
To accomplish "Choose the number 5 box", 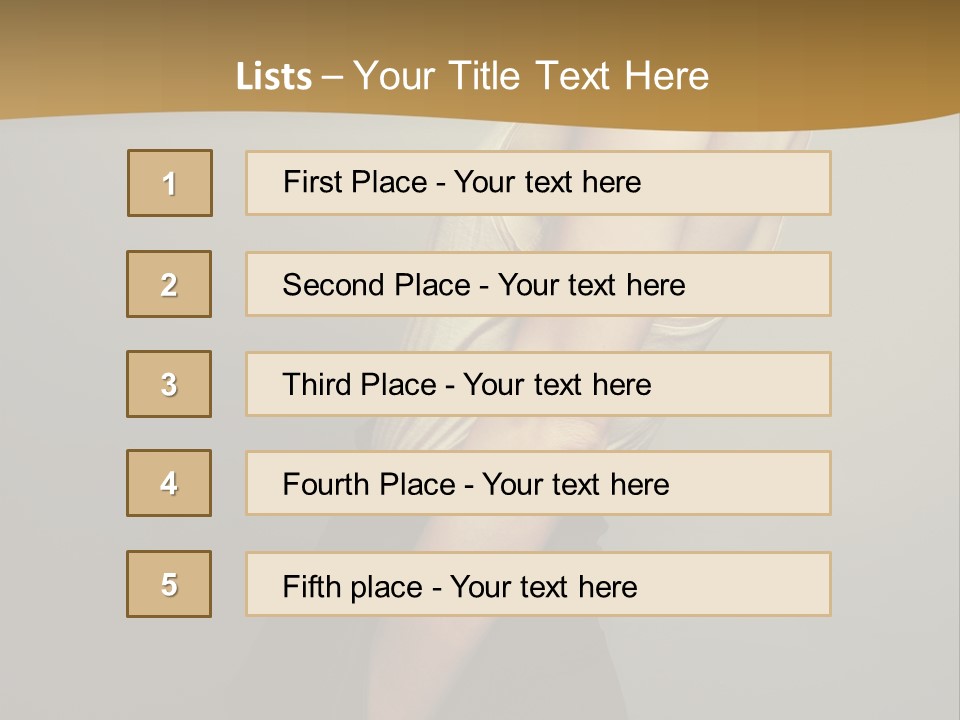I will 169,584.
